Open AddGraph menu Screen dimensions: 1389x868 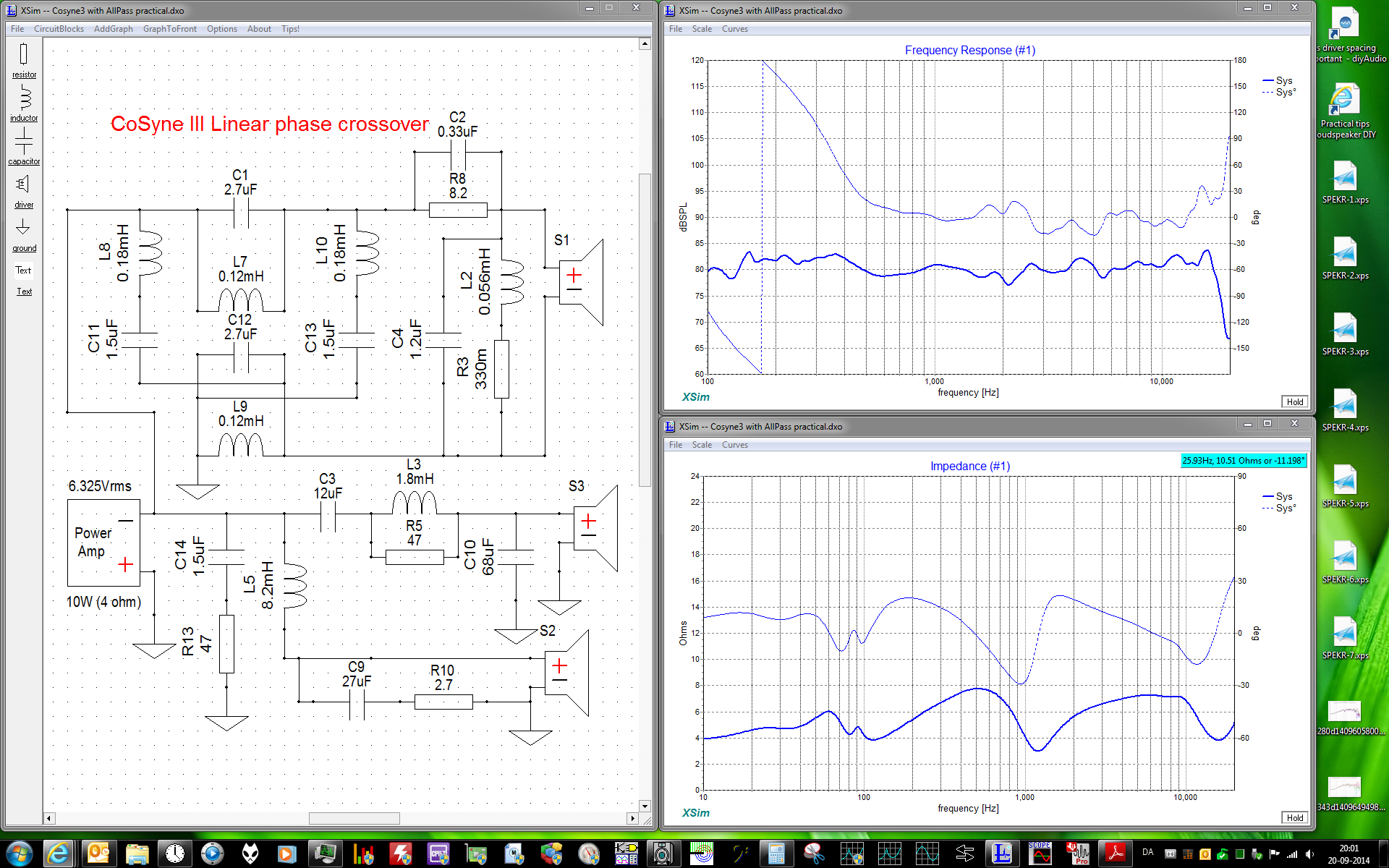coord(114,29)
